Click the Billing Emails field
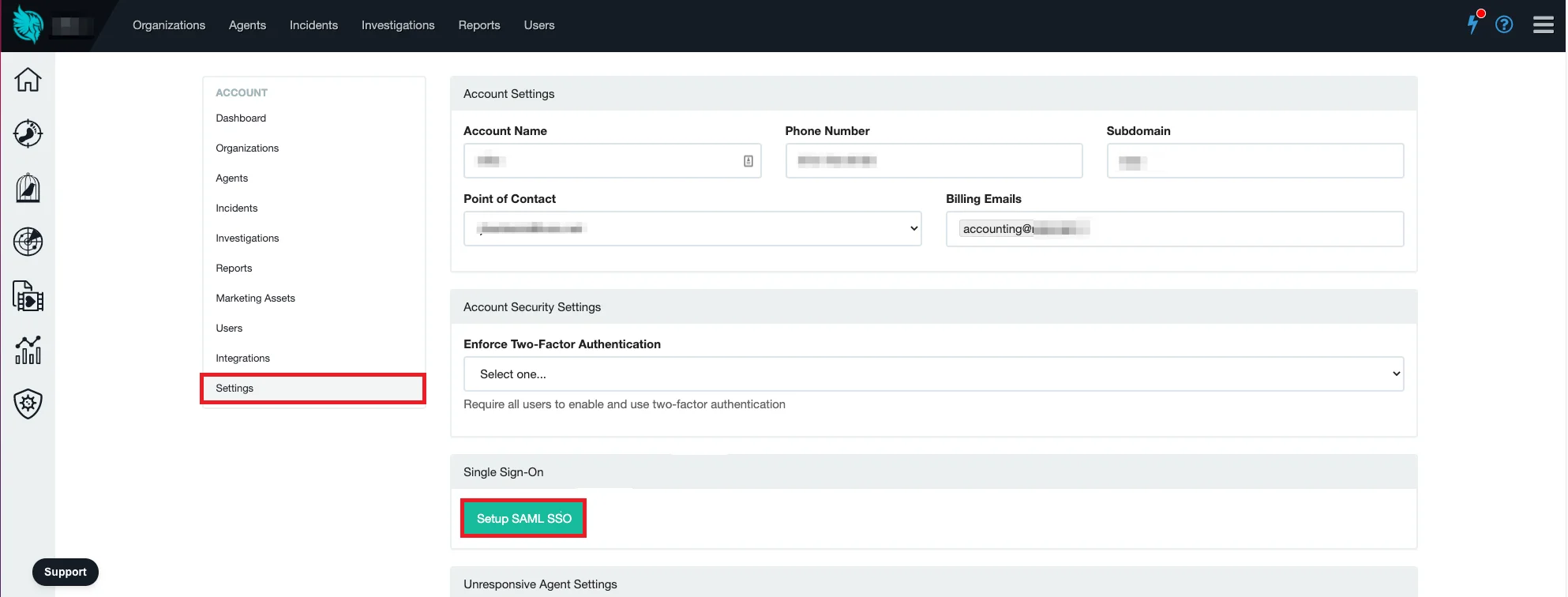 tap(1175, 228)
